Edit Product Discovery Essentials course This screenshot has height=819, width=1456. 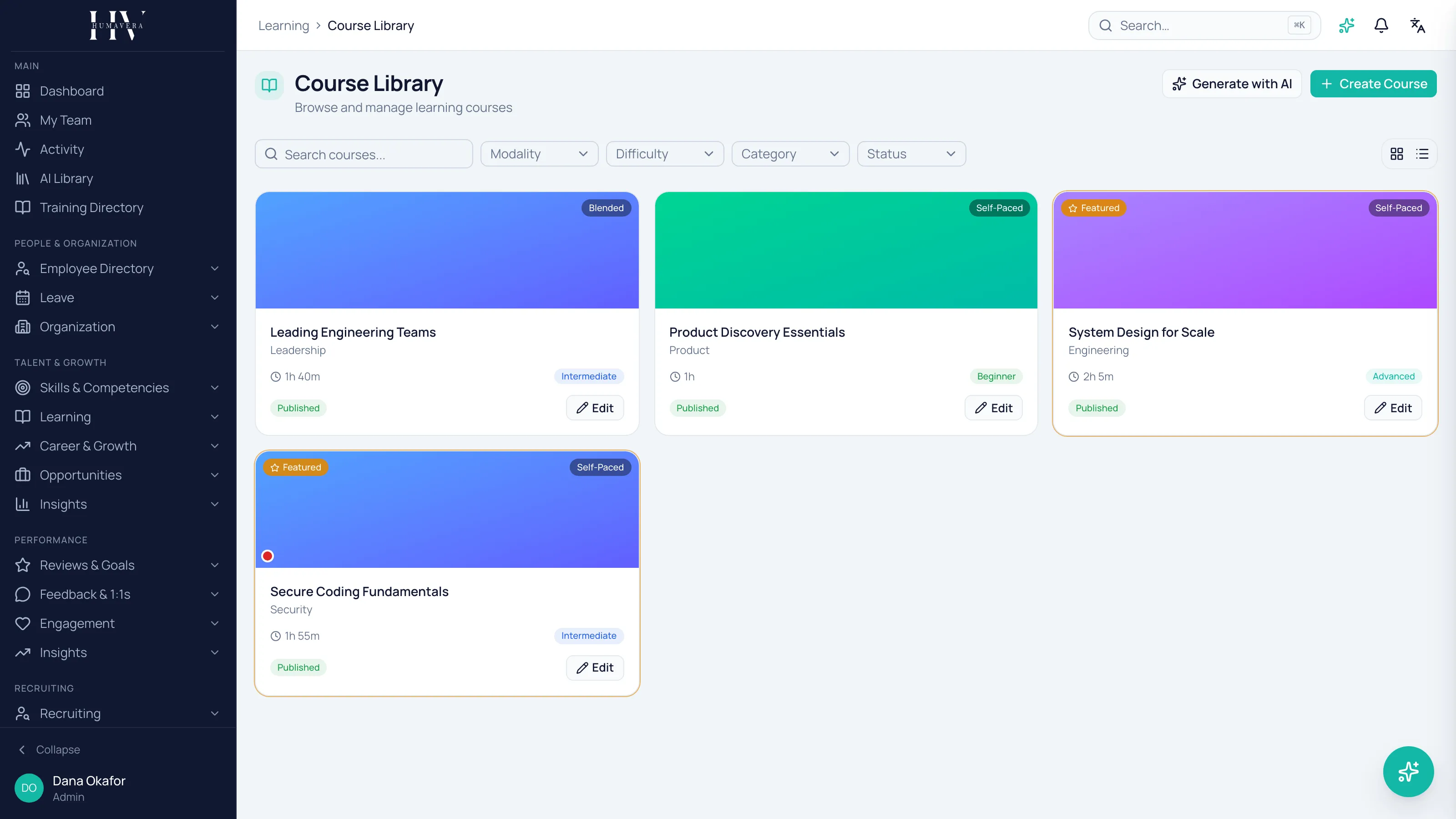click(x=994, y=408)
